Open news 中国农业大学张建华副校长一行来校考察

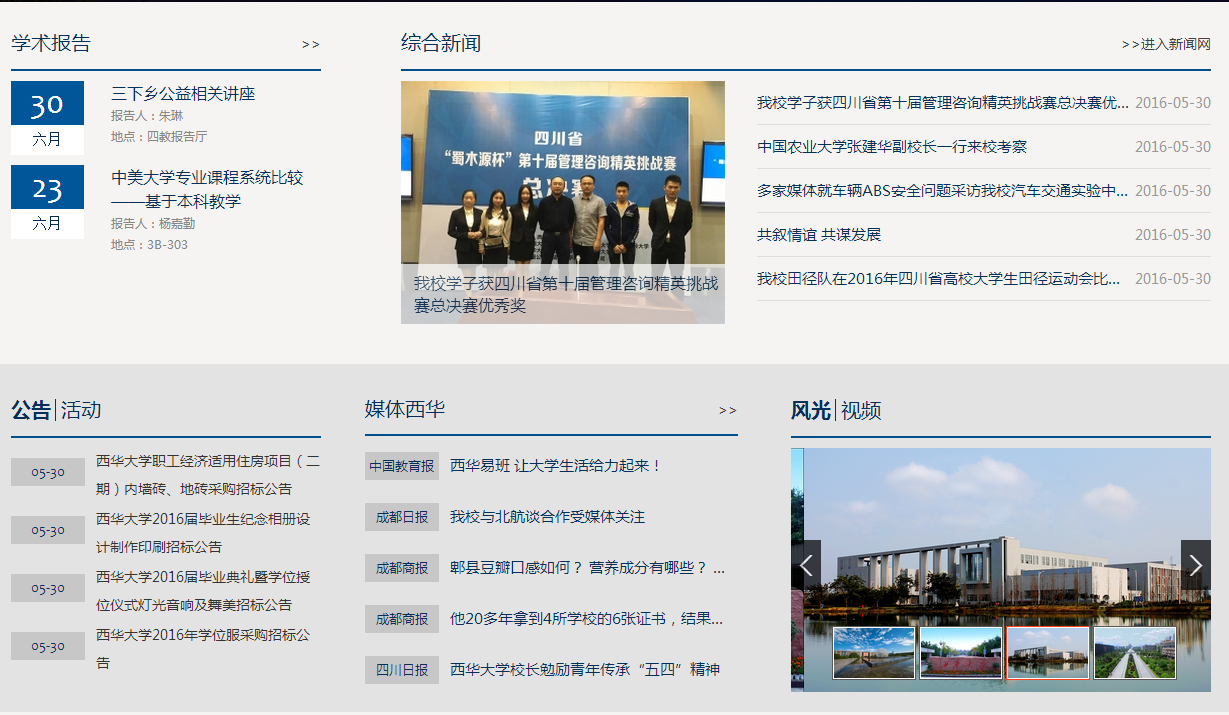tap(892, 147)
